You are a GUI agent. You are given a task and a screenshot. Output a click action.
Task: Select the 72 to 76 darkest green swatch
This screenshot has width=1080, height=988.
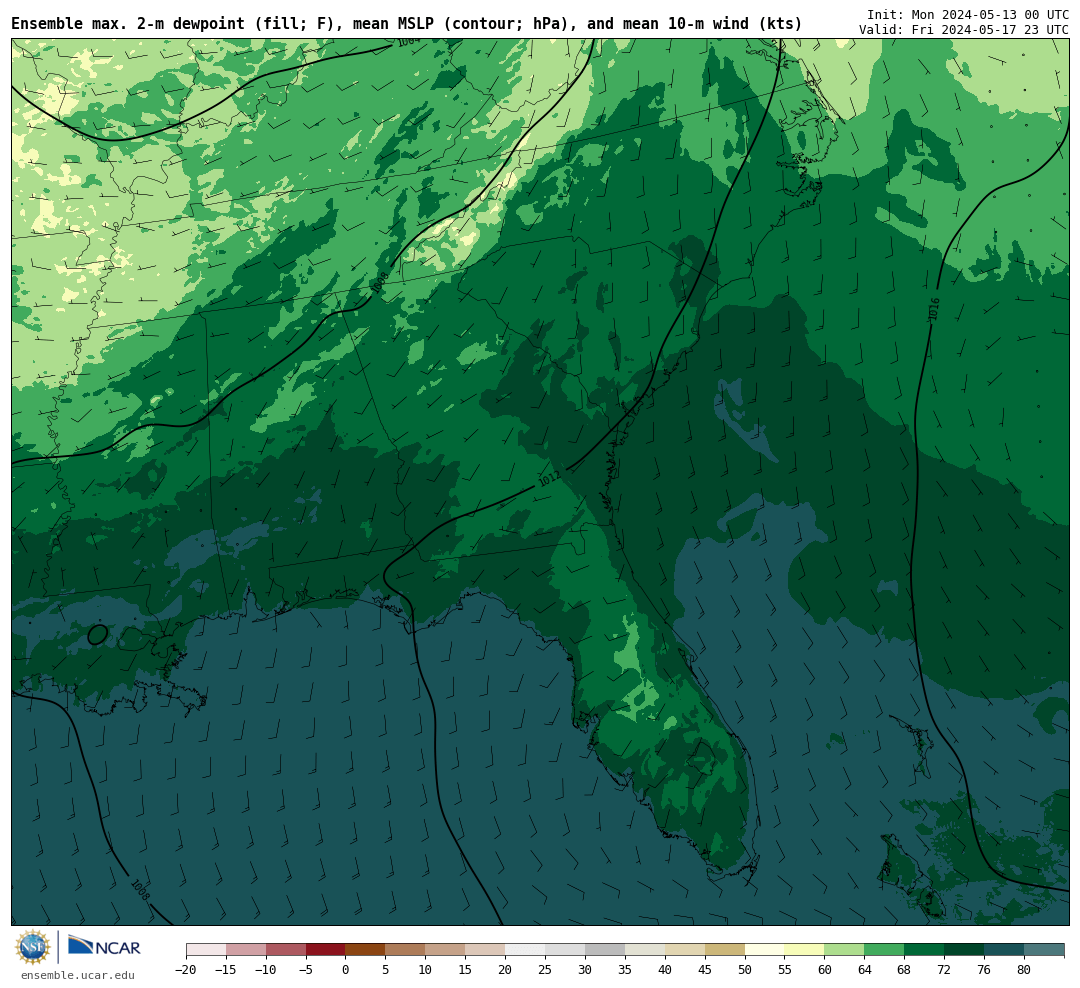click(x=965, y=950)
